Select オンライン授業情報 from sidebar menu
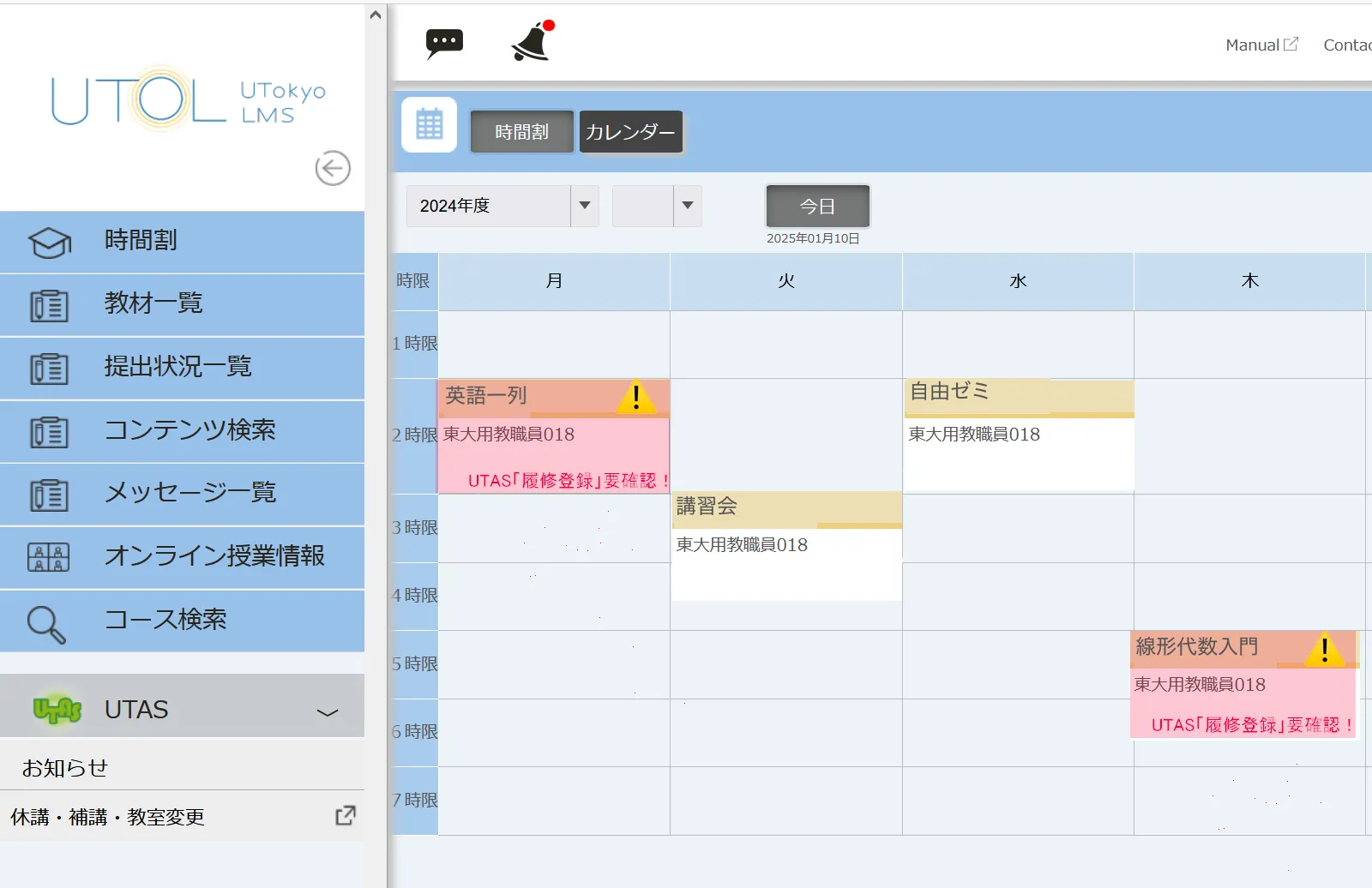Viewport: 1372px width, 888px height. [x=214, y=556]
